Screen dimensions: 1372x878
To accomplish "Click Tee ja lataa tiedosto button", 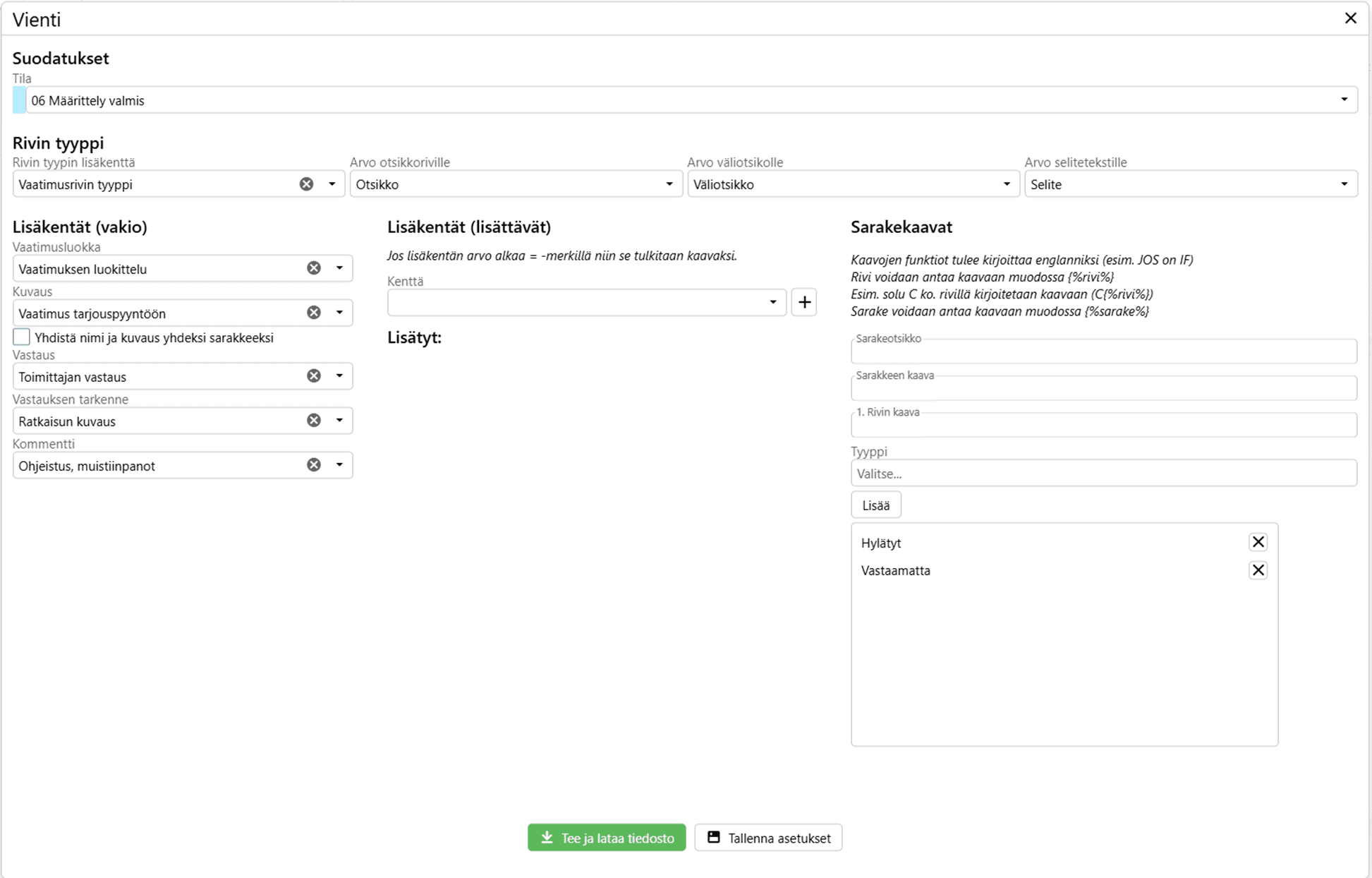I will (607, 838).
